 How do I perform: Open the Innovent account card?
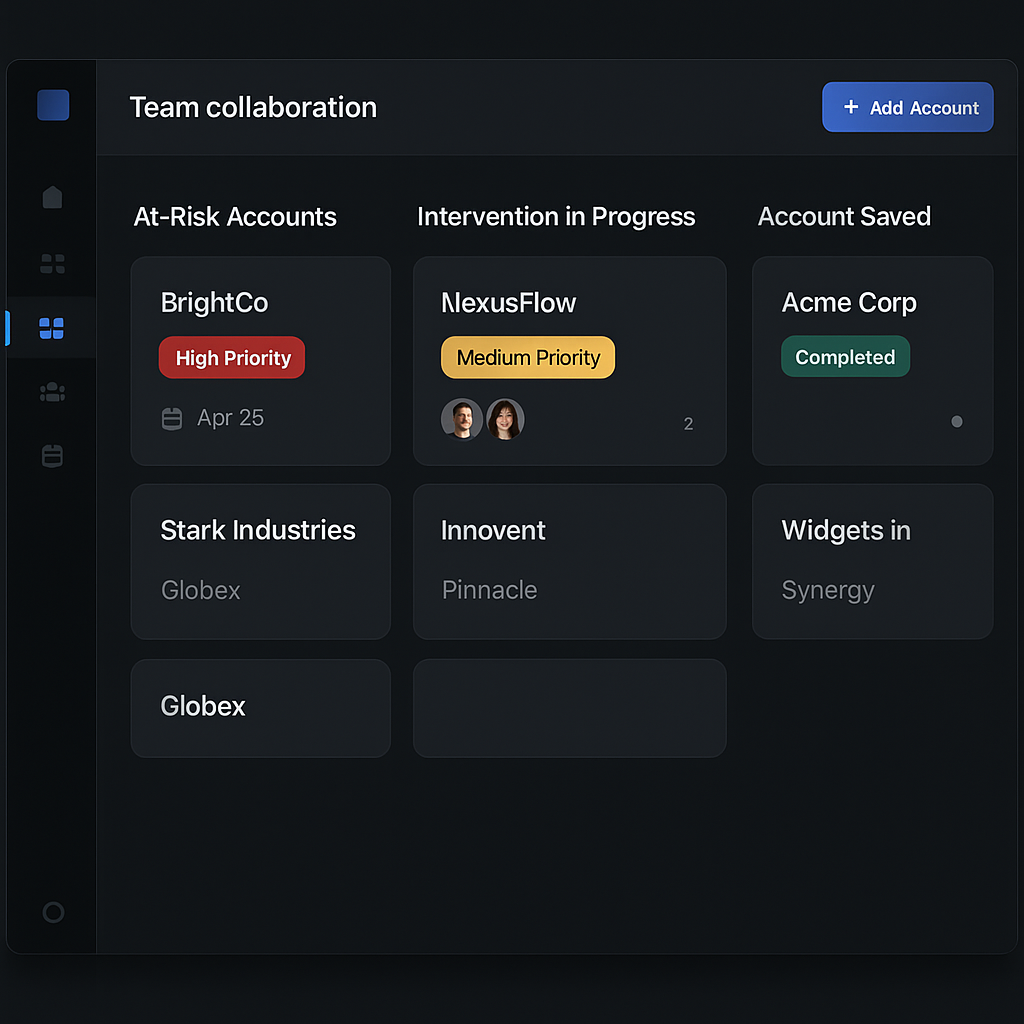[x=569, y=562]
